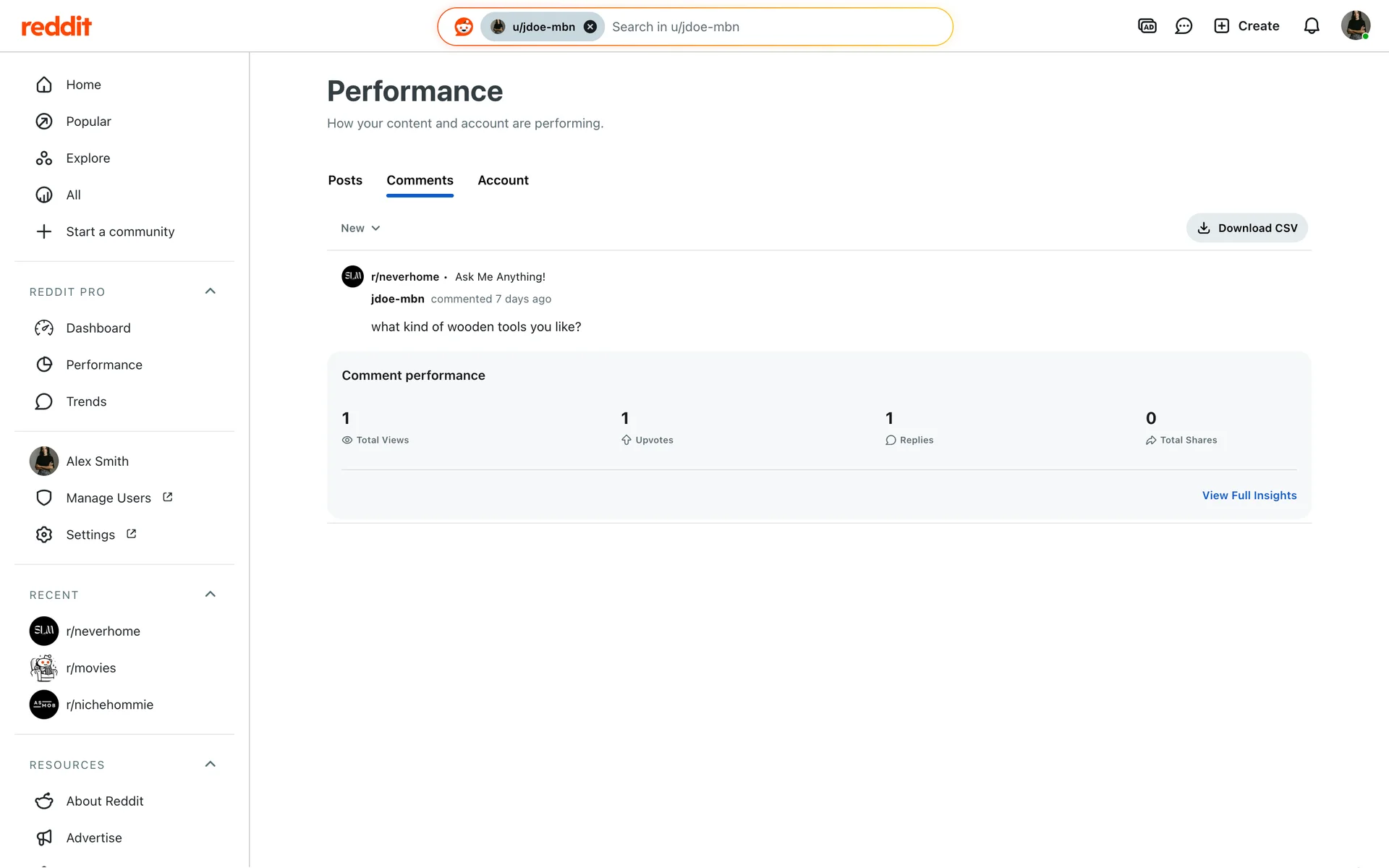Open Dashboard from the Reddit Pro sidebar

[98, 328]
